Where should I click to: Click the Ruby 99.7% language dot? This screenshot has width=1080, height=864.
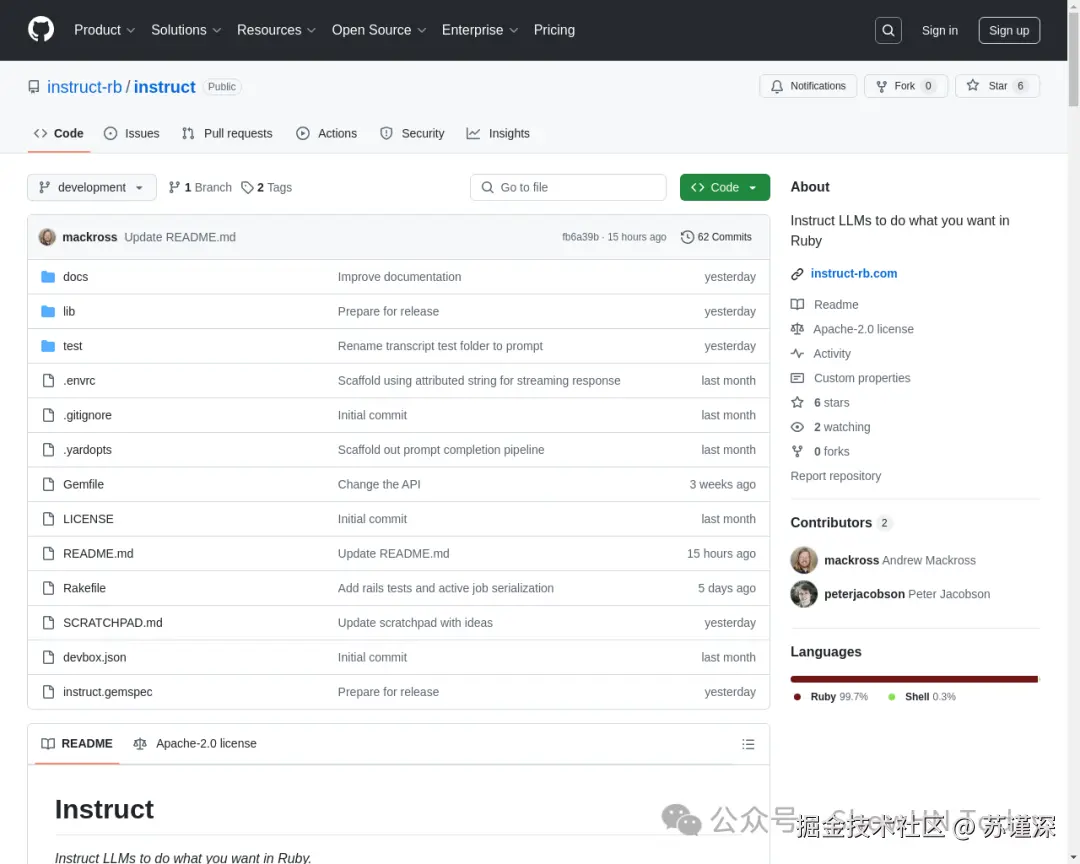(797, 697)
